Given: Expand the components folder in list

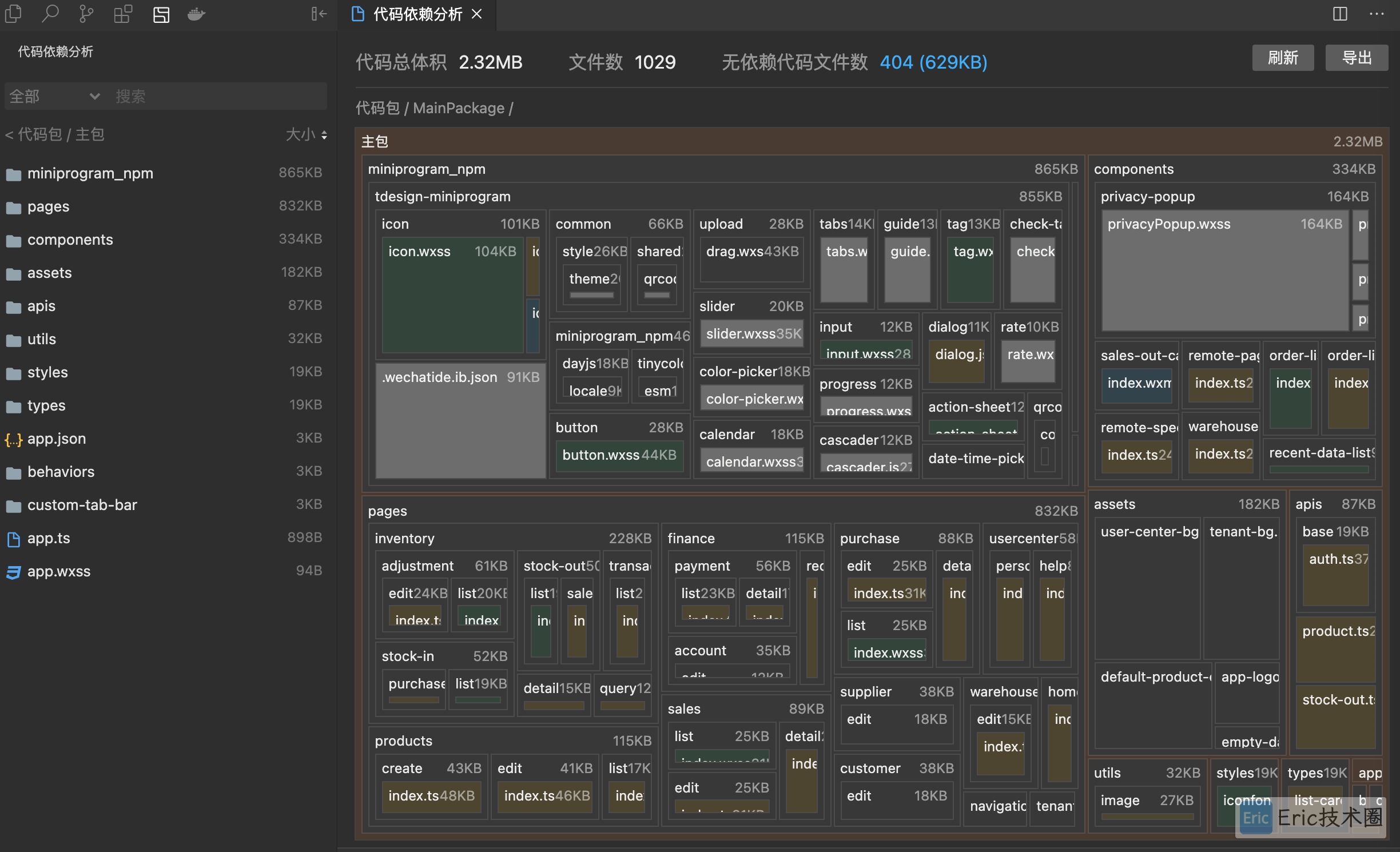Looking at the screenshot, I should click(x=70, y=240).
